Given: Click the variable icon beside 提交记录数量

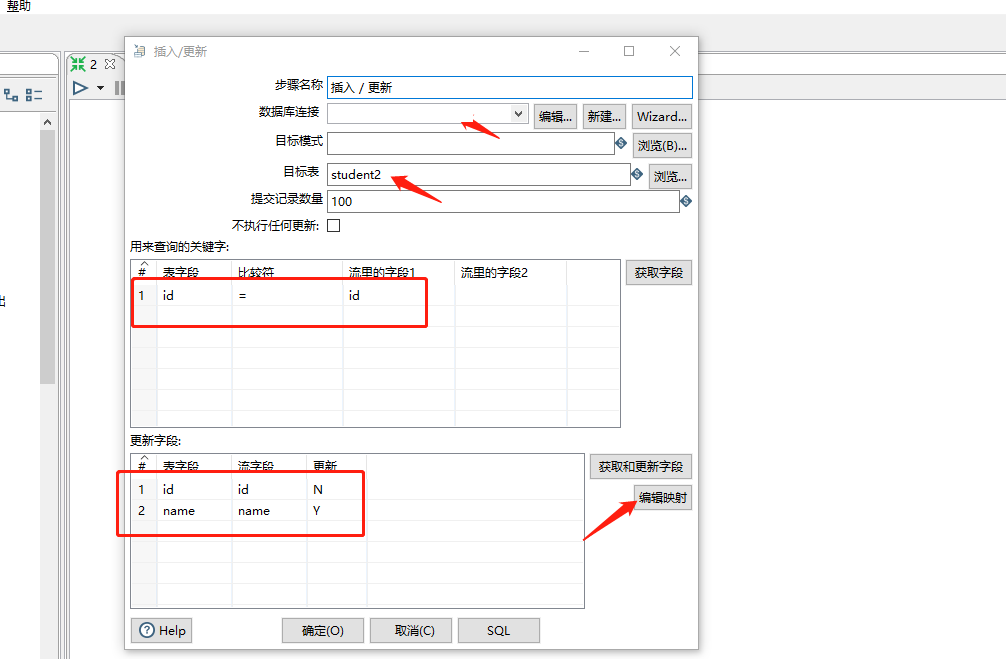Looking at the screenshot, I should coord(686,201).
